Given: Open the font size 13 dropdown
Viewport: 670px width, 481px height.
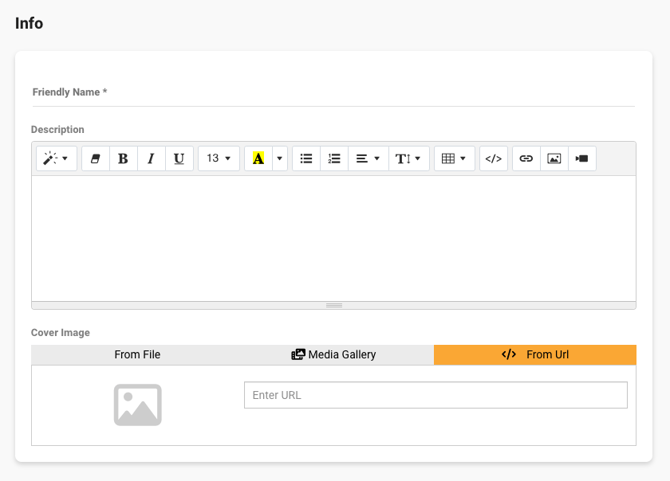Looking at the screenshot, I should click(x=218, y=158).
